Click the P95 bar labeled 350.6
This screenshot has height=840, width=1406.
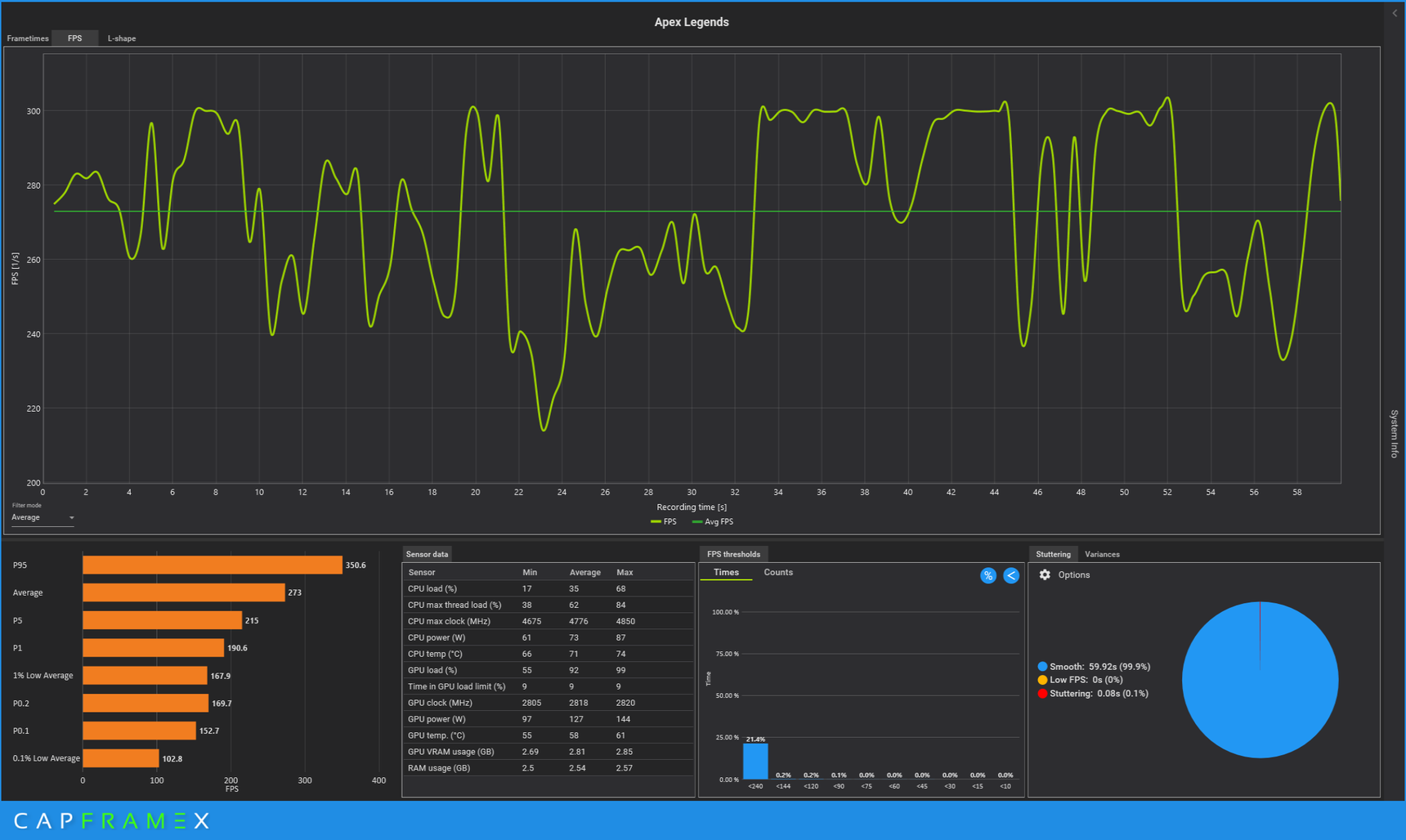pyautogui.click(x=213, y=565)
